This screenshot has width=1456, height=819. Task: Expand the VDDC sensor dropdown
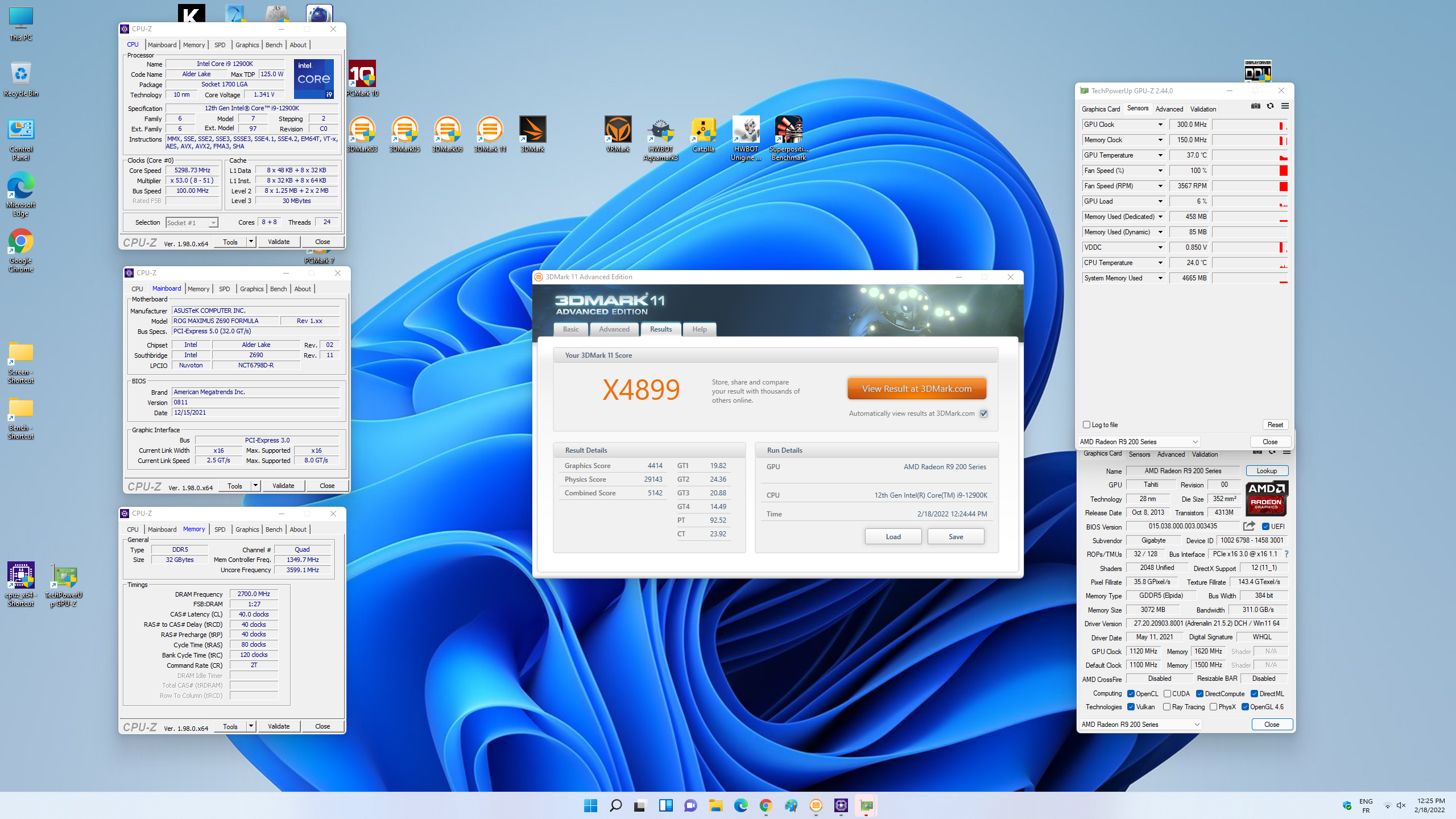click(x=1160, y=247)
